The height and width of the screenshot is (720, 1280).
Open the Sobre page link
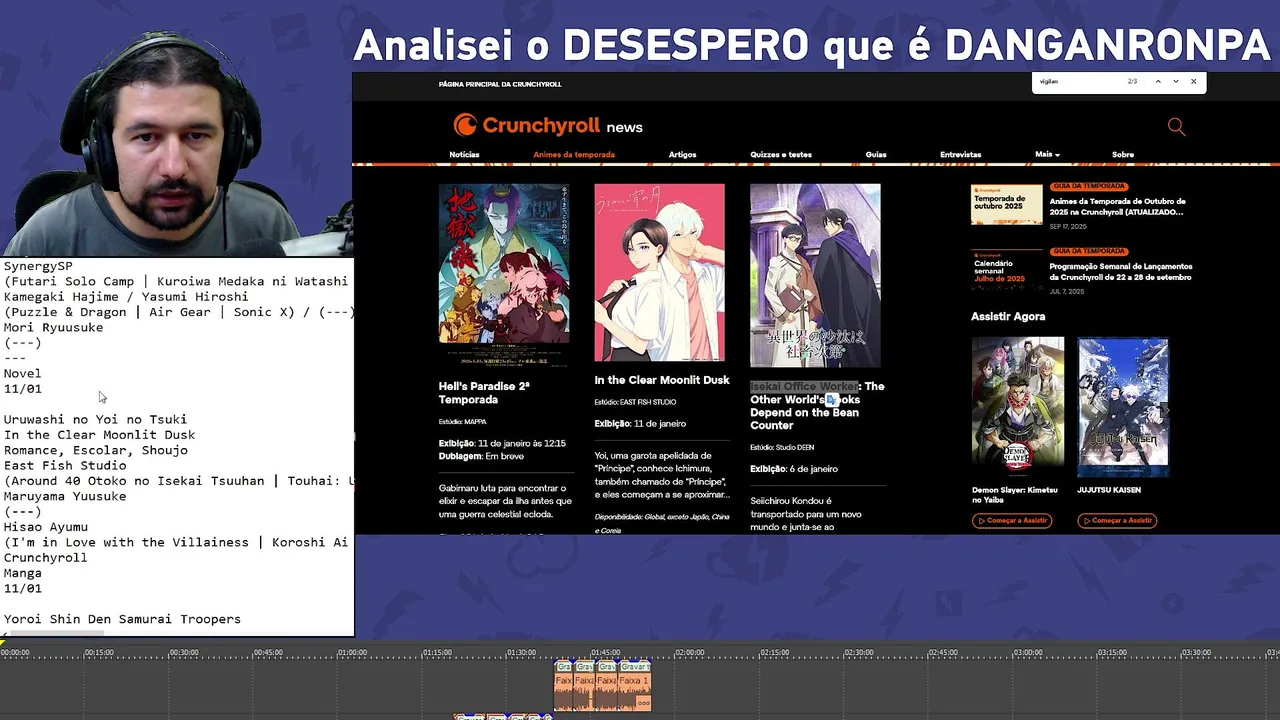(1123, 154)
